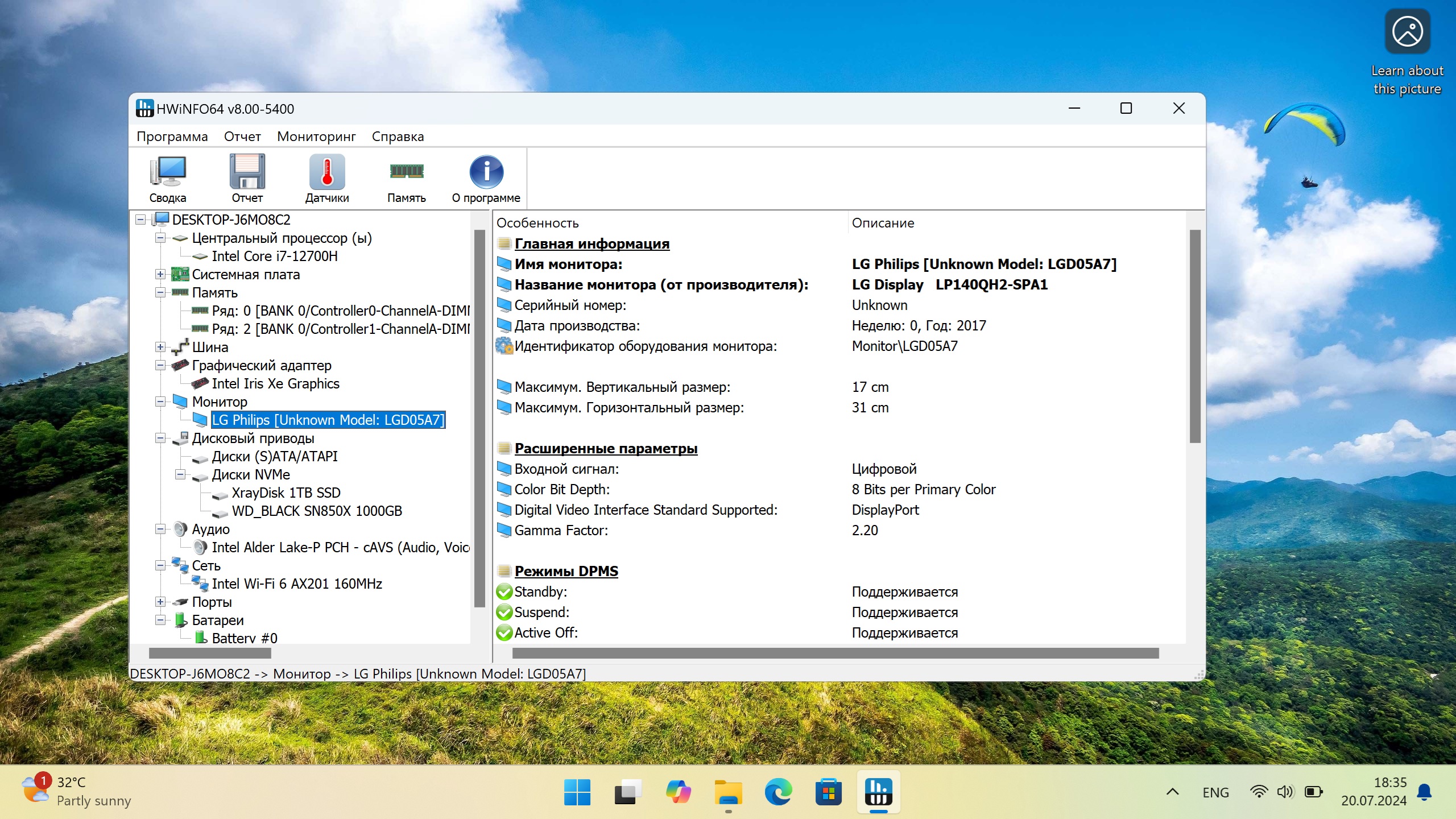
Task: Open the Справка menu
Action: click(x=398, y=136)
